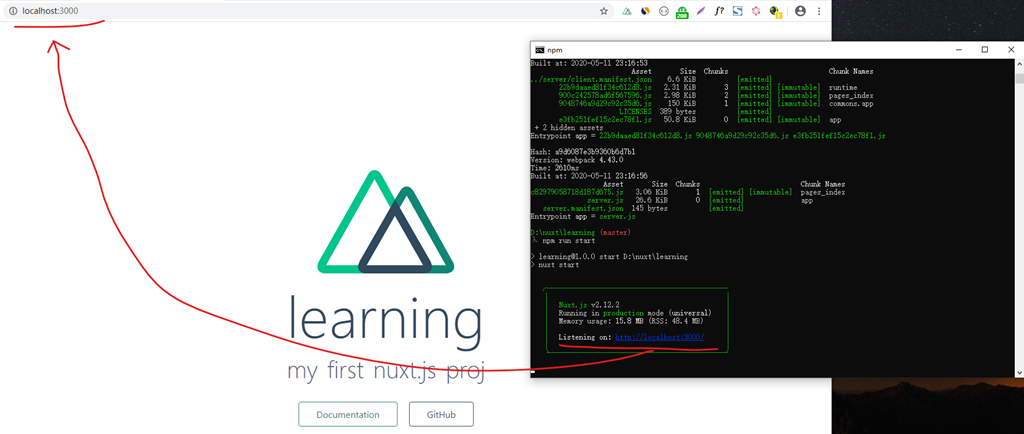Click 'Entrypoint app = server.js' line

click(x=583, y=216)
